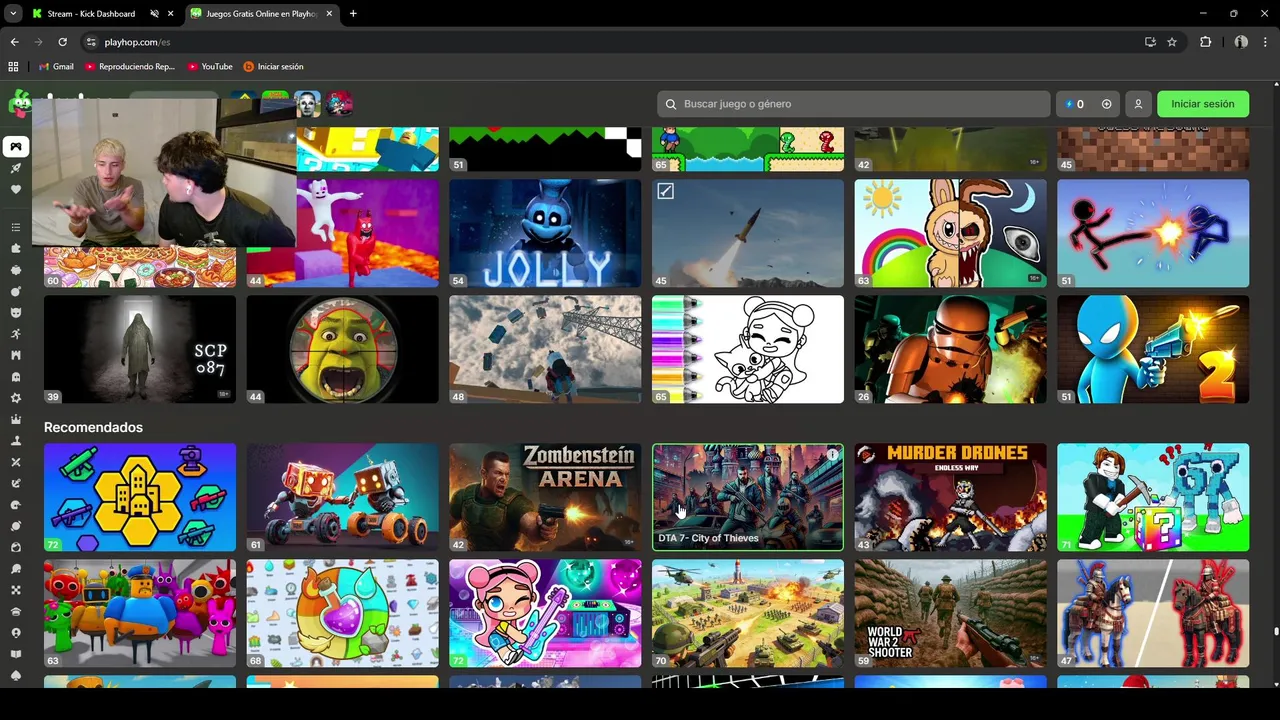Open the user profile icon button
The width and height of the screenshot is (1280, 720).
pyautogui.click(x=1138, y=104)
